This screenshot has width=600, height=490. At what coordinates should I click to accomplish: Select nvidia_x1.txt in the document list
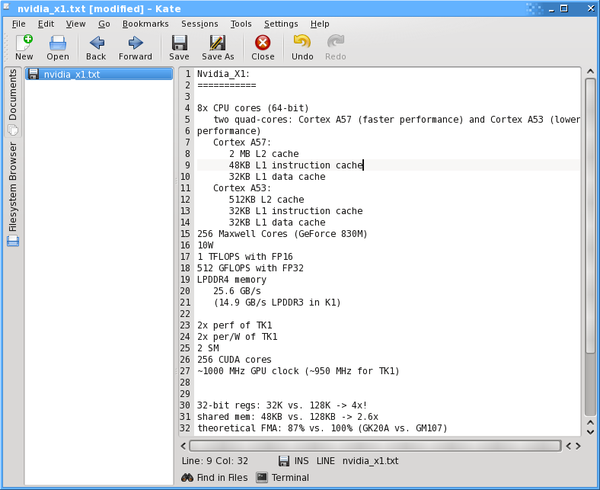tap(99, 74)
